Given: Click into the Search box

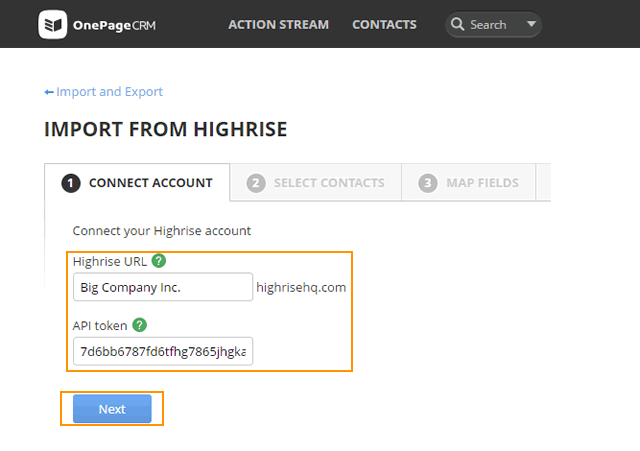Looking at the screenshot, I should 493,24.
